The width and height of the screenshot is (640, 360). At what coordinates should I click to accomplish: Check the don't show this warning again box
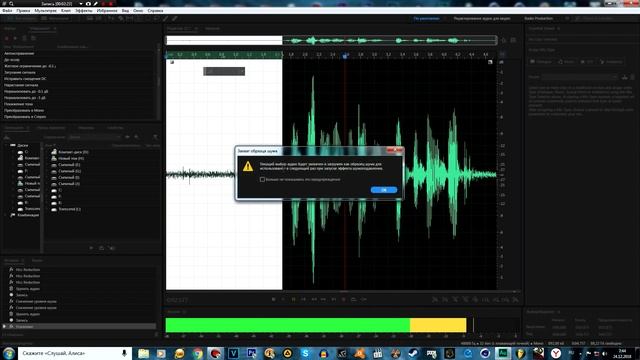(262, 180)
